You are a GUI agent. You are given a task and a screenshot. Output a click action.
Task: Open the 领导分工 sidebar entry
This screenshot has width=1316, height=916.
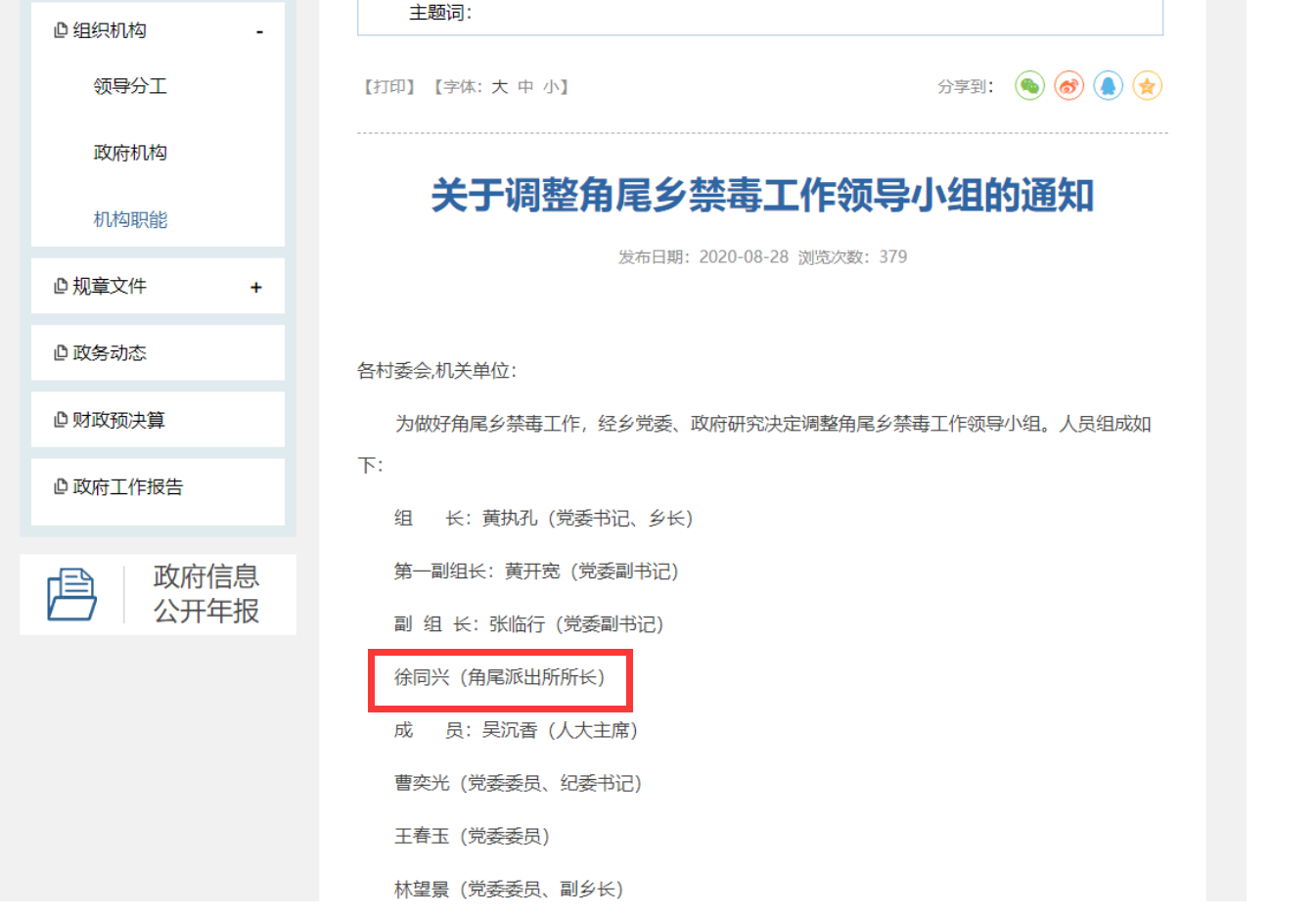pos(128,86)
